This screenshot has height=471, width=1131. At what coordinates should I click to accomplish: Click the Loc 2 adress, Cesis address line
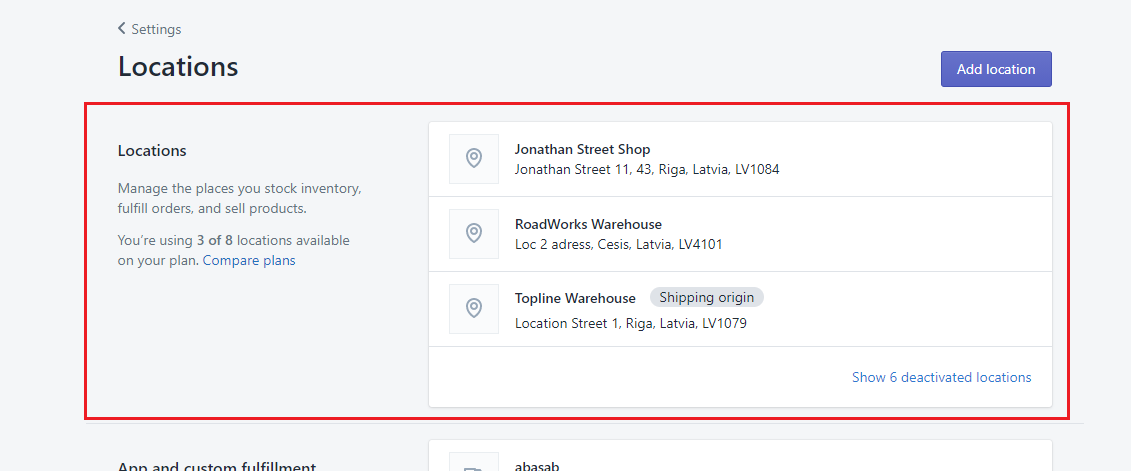(618, 244)
